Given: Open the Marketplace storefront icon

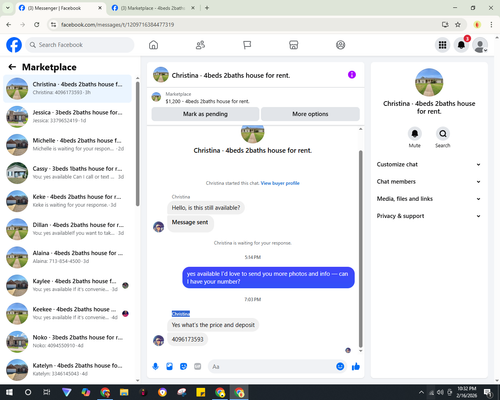Looking at the screenshot, I should [294, 45].
